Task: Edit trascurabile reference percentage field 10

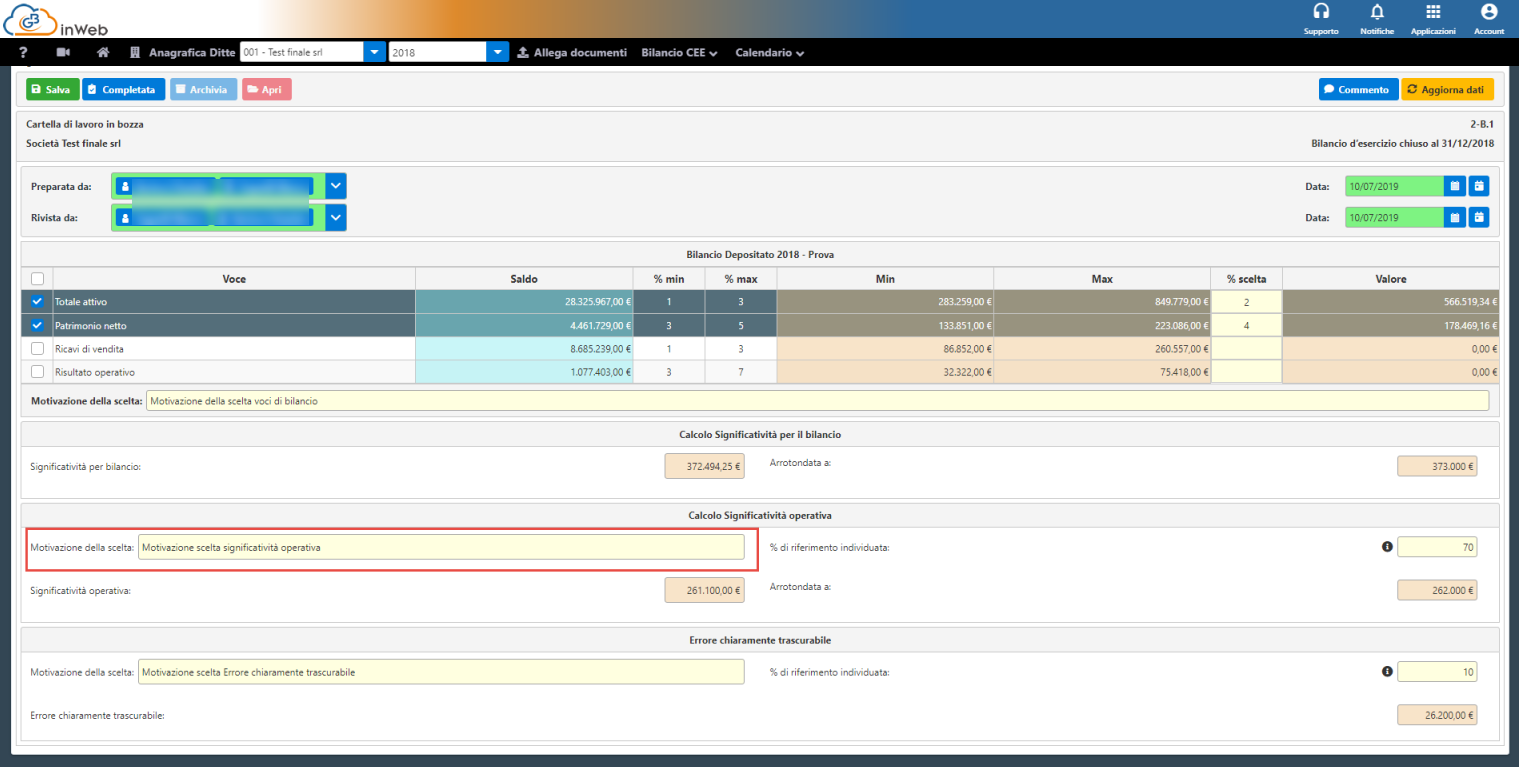Action: (1437, 672)
